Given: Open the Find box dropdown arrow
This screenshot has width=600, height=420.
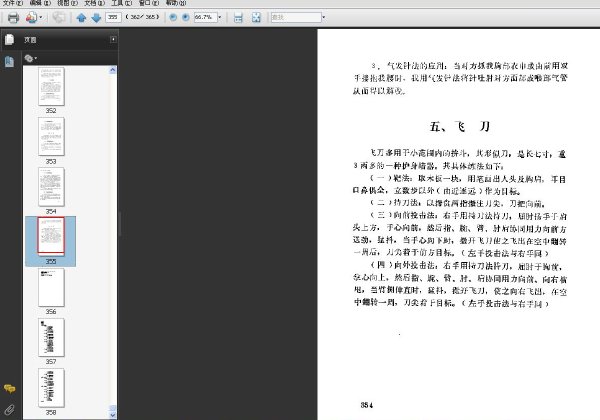Looking at the screenshot, I should 324,17.
